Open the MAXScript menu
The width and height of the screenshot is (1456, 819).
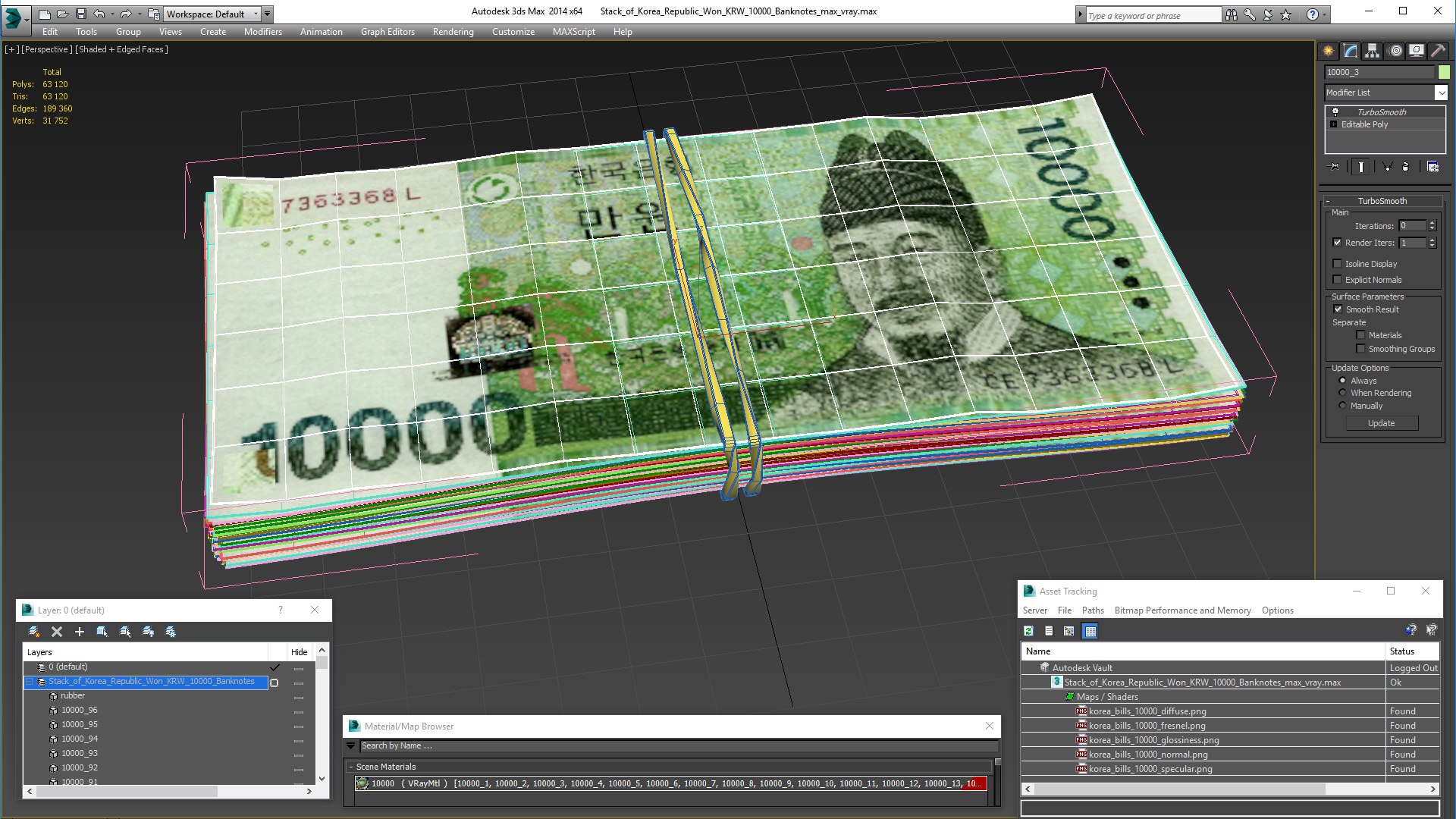click(x=573, y=32)
